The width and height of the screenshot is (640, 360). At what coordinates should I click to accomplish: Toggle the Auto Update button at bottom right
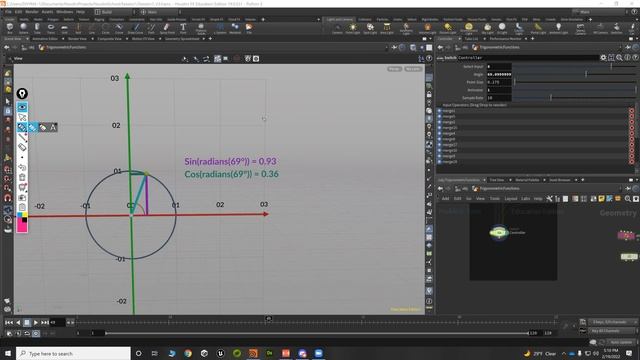coord(621,342)
